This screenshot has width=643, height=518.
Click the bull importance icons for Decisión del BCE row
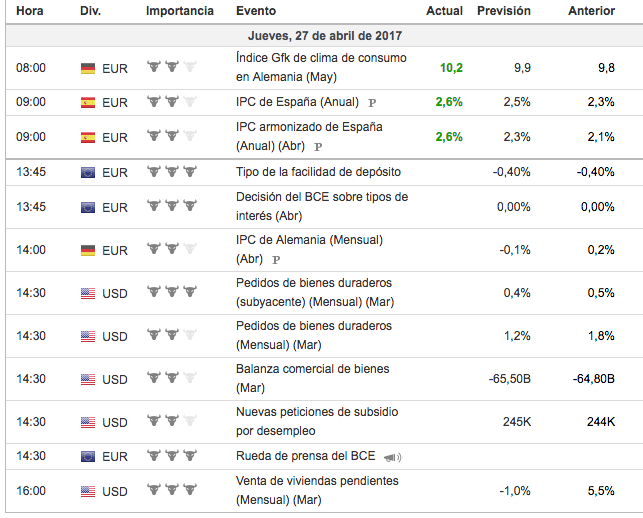(172, 206)
